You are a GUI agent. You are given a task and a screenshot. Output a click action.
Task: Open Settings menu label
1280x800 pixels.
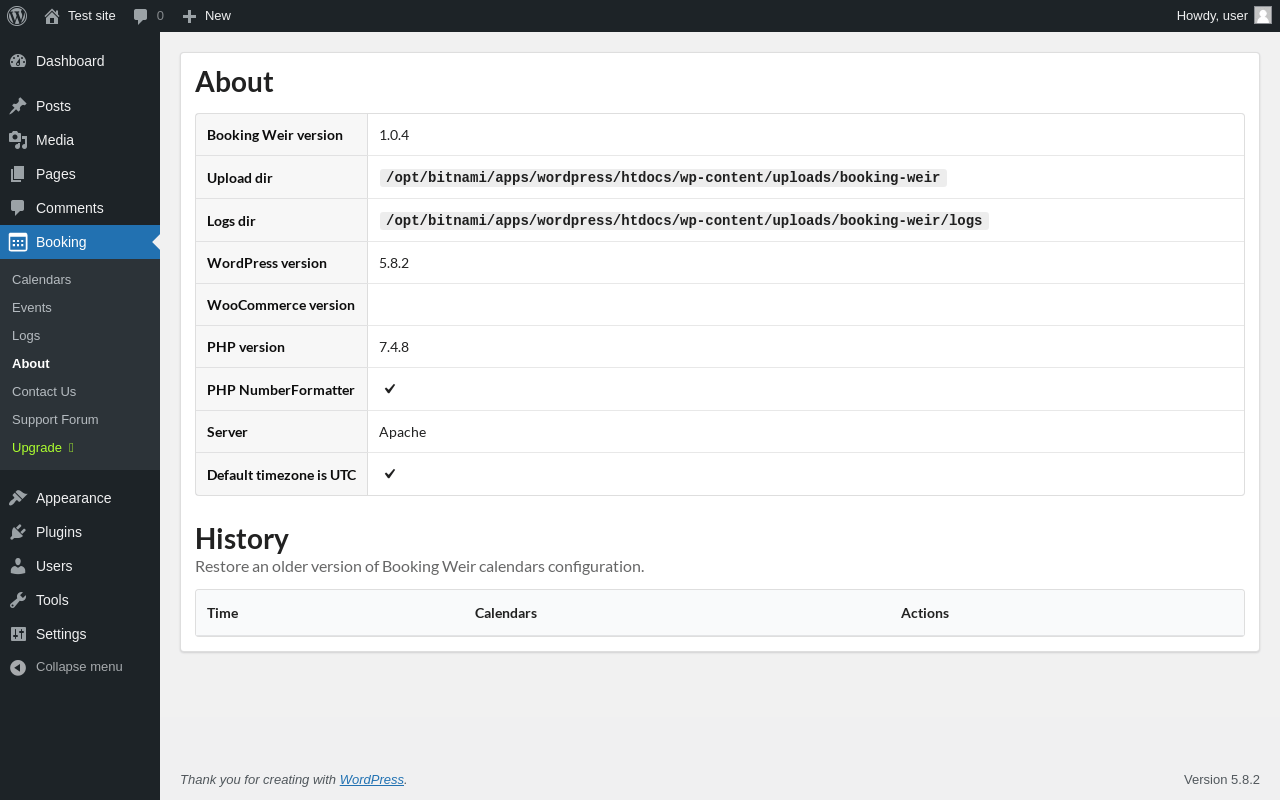(x=61, y=634)
